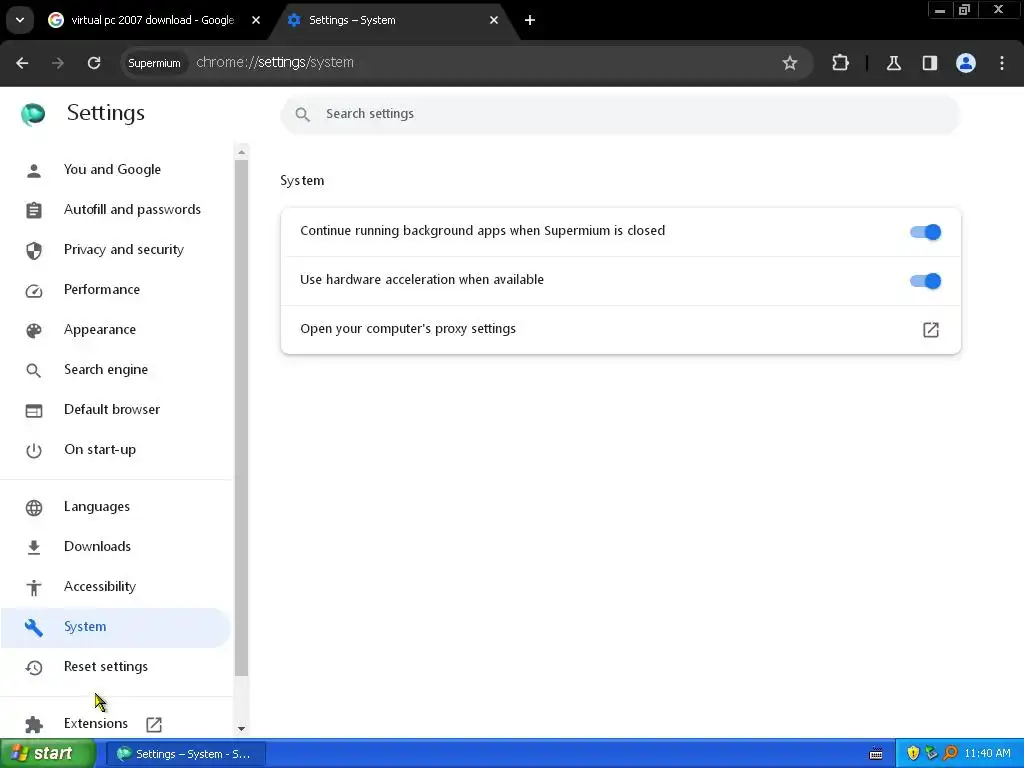Click the wrench icon for System
The width and height of the screenshot is (1024, 768).
pyautogui.click(x=34, y=628)
